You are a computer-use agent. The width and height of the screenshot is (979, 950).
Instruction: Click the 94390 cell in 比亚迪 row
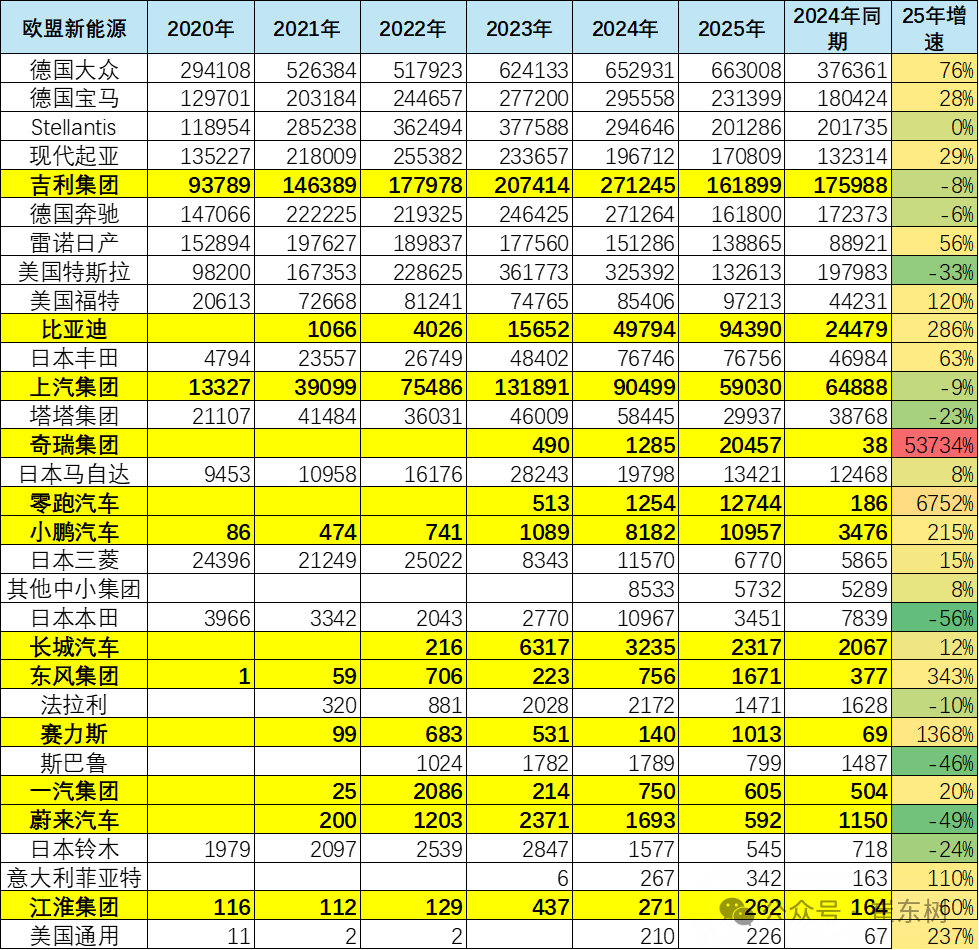click(x=732, y=329)
